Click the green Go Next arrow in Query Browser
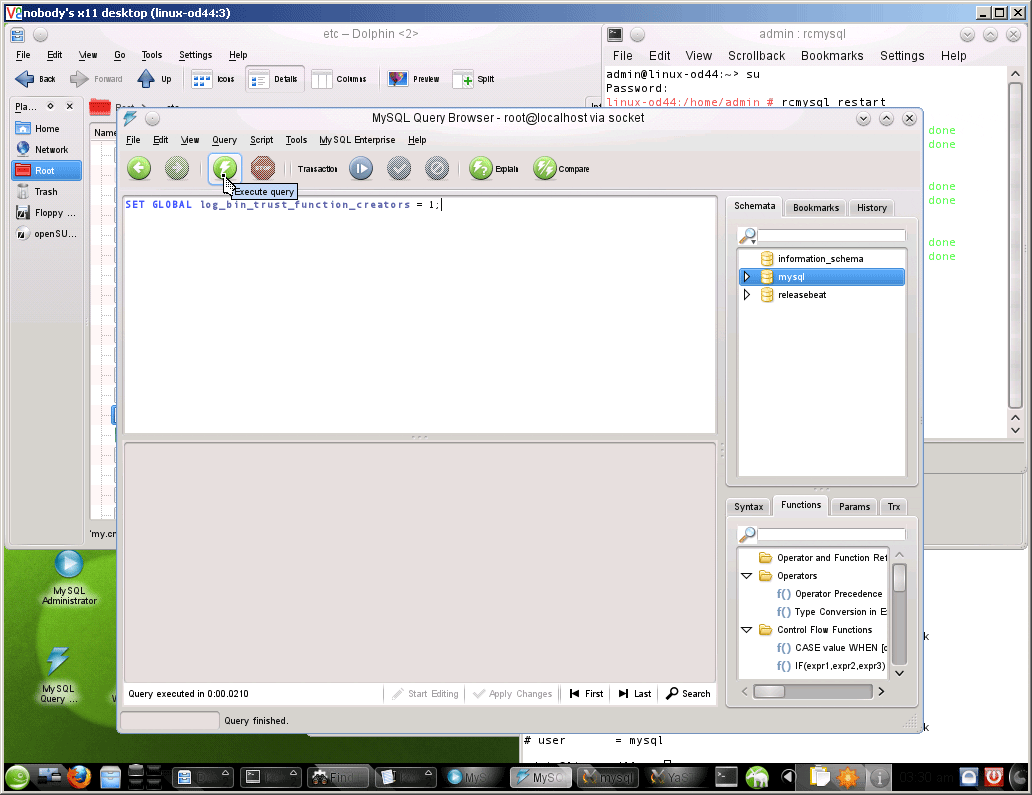Screen dimensions: 1032x795 (x=176, y=168)
